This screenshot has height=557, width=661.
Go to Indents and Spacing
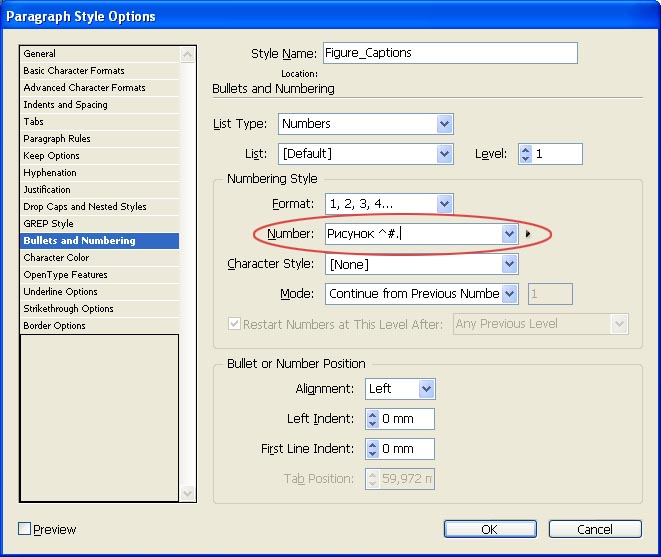click(99, 105)
